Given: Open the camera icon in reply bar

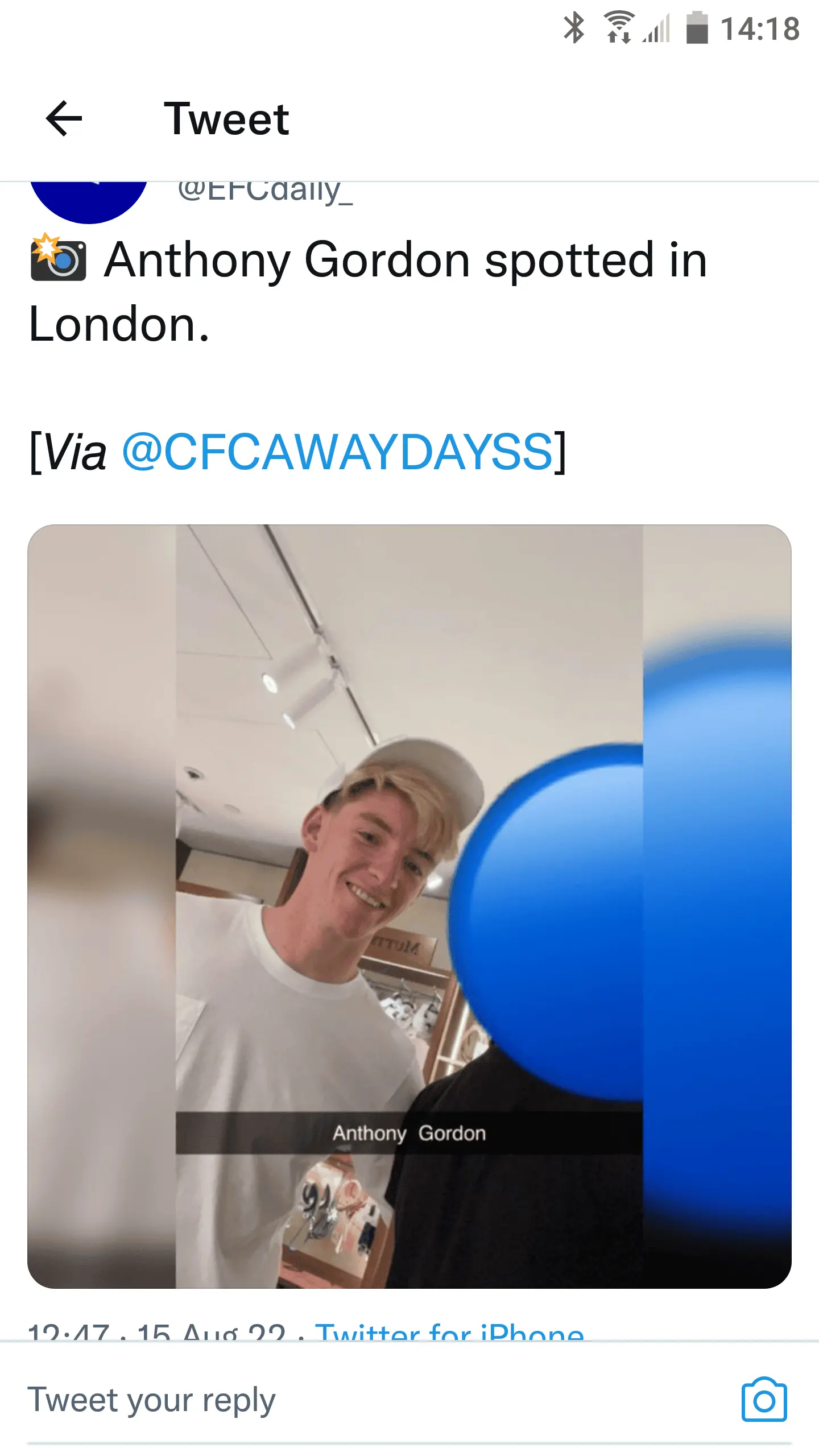Looking at the screenshot, I should click(x=764, y=1399).
